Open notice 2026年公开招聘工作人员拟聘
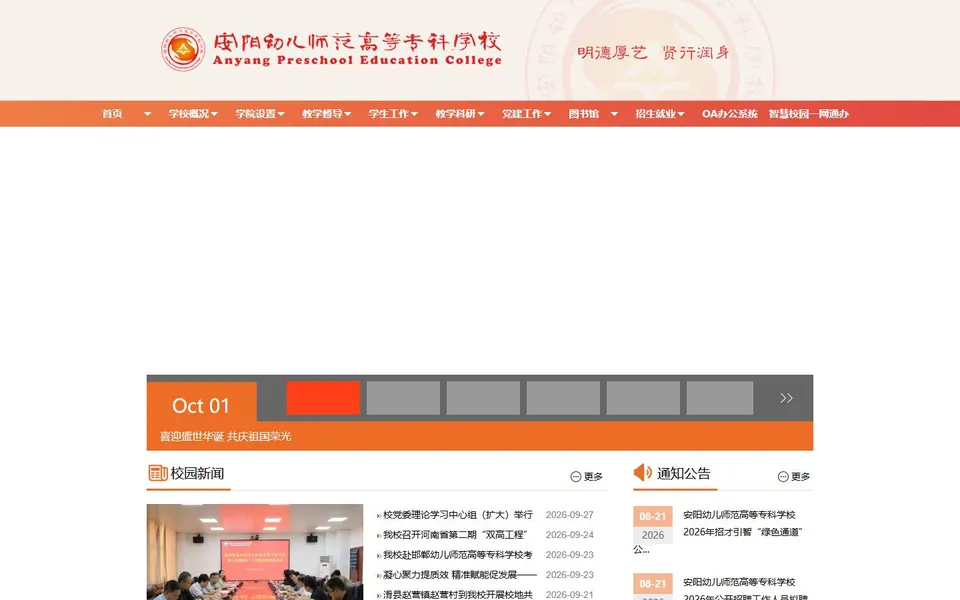Image resolution: width=960 pixels, height=600 pixels. (x=746, y=596)
